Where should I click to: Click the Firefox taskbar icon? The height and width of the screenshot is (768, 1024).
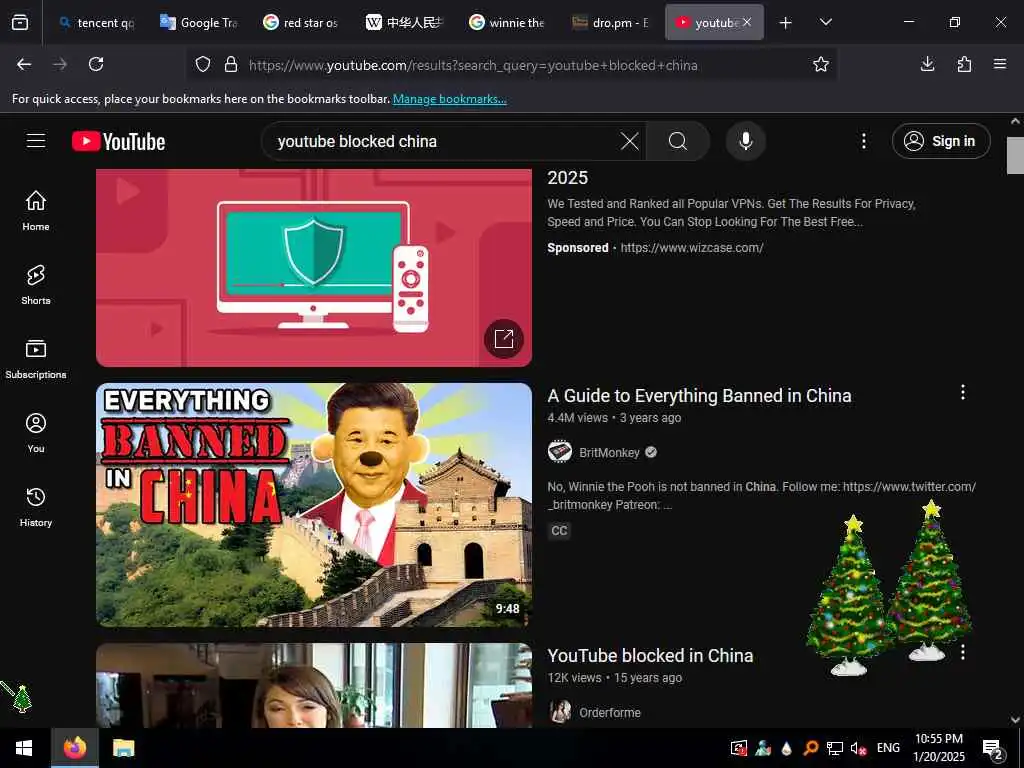tap(75, 748)
